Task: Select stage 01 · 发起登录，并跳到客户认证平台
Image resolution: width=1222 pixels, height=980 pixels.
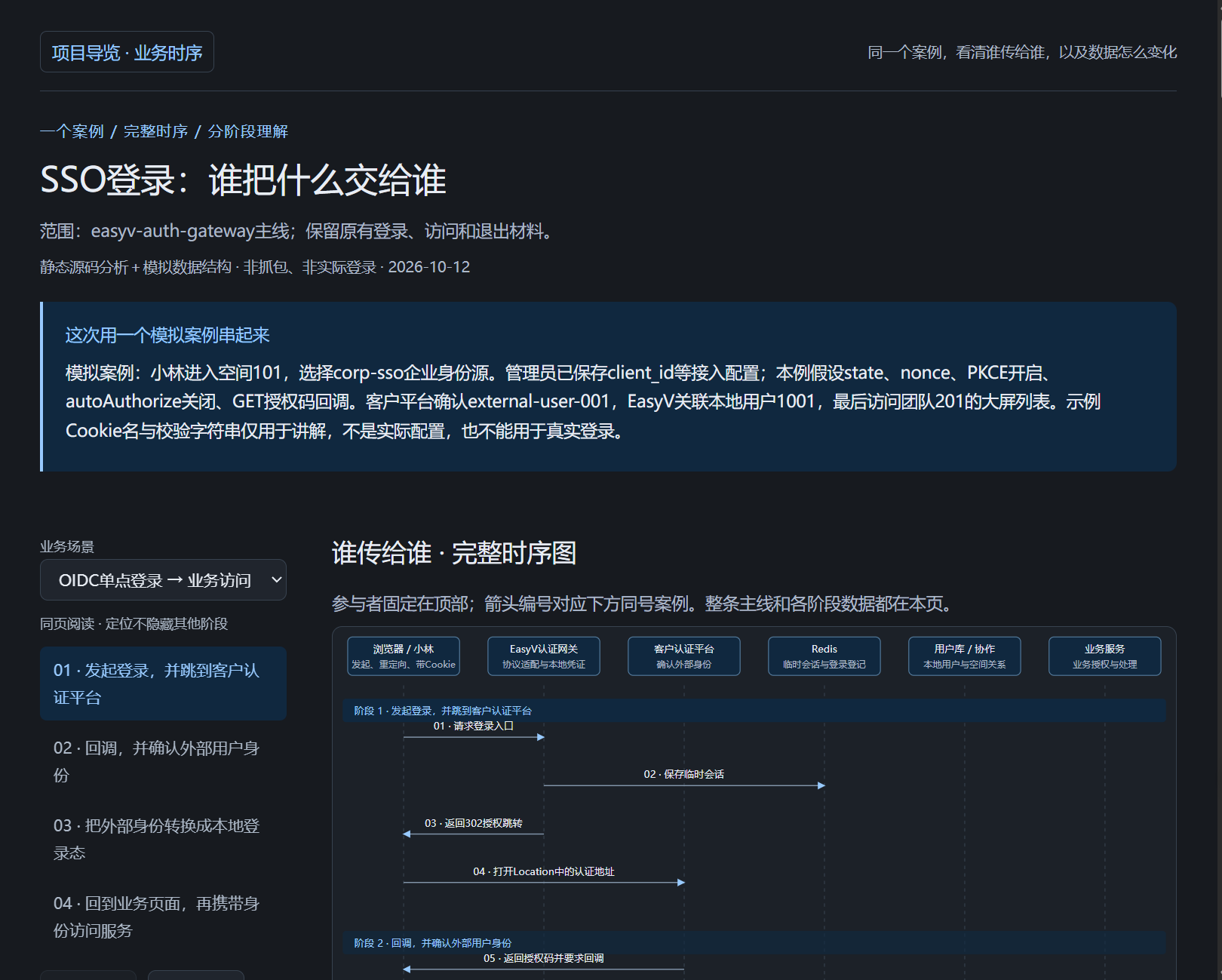Action: tap(163, 684)
